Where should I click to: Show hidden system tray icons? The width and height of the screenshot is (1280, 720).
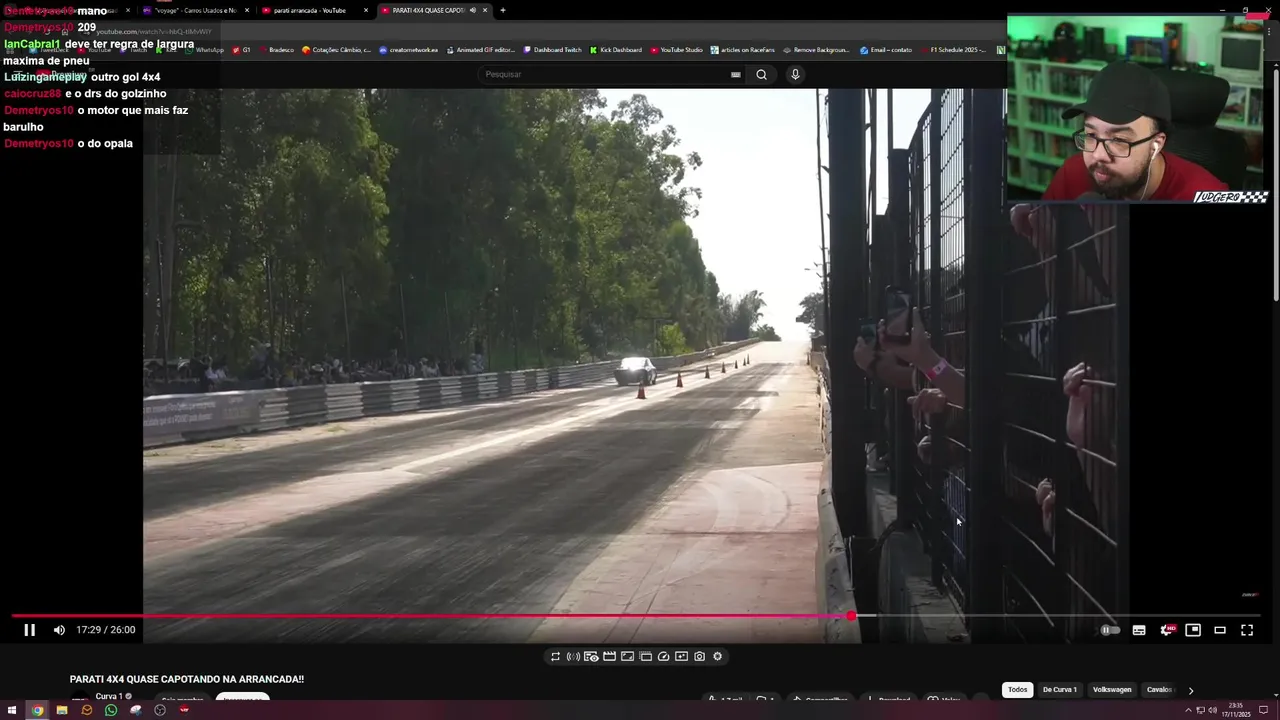1189,710
